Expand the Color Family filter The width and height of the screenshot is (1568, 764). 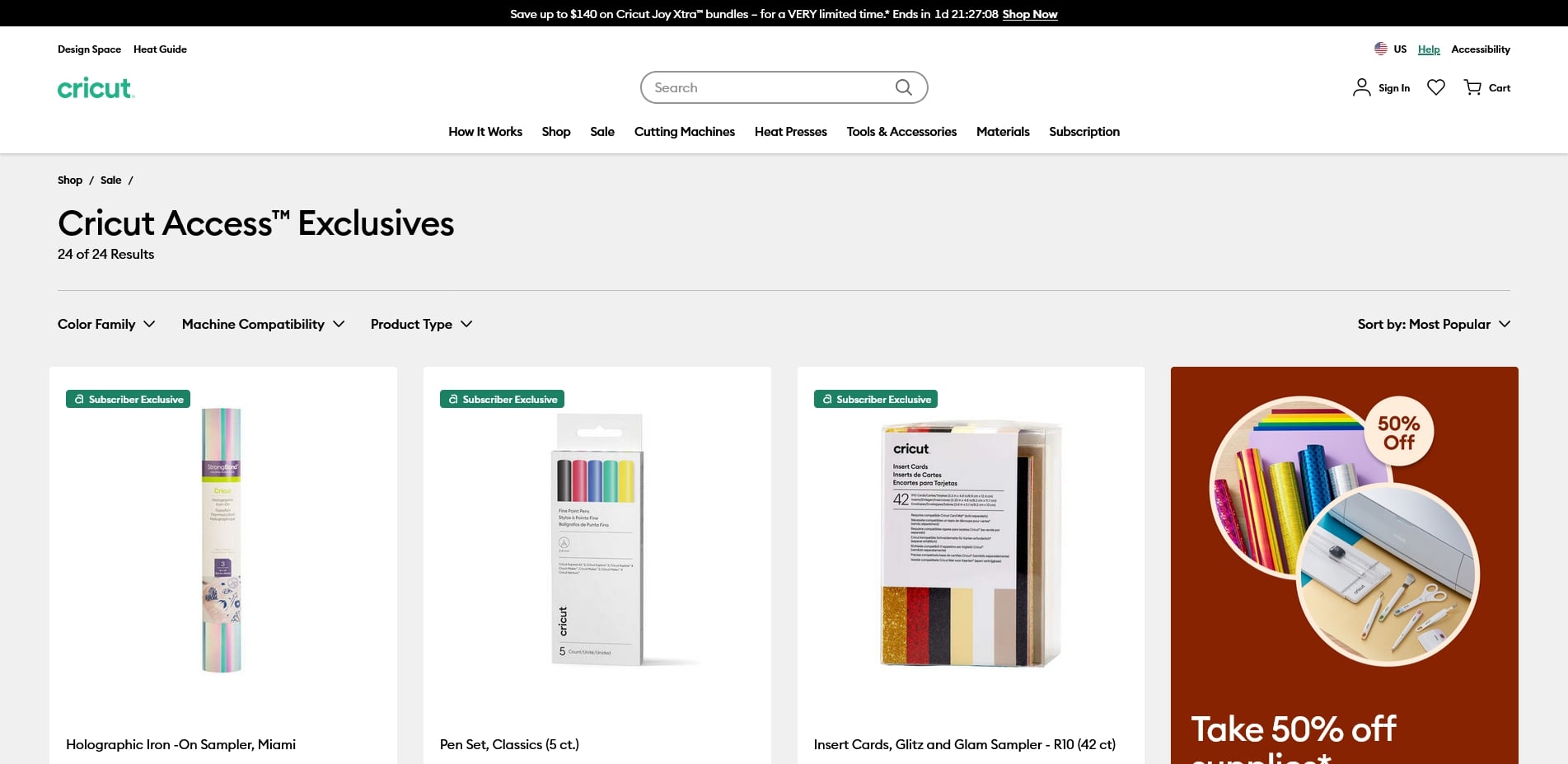[x=106, y=324]
